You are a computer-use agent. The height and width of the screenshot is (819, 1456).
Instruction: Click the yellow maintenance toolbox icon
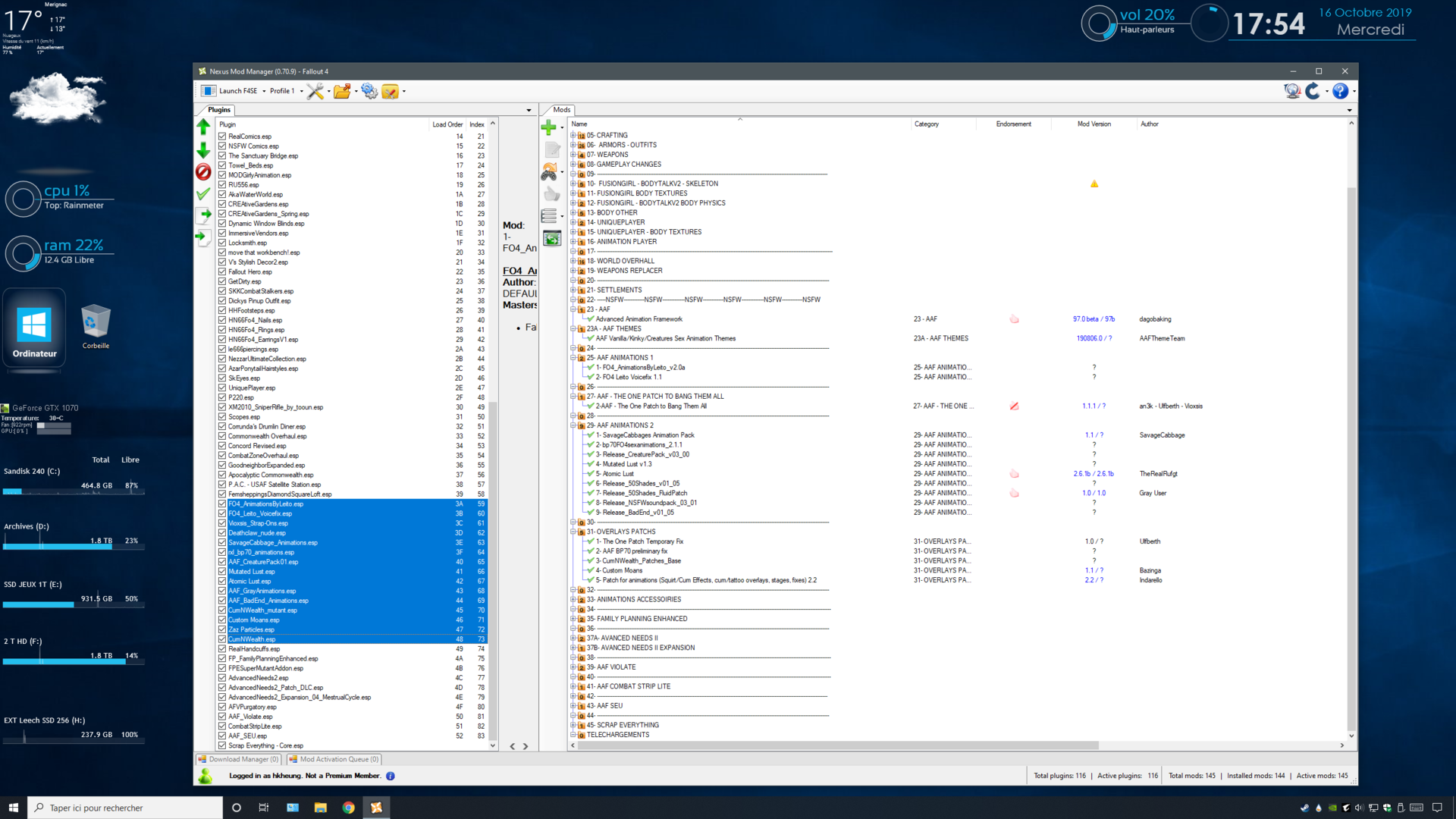(x=390, y=91)
